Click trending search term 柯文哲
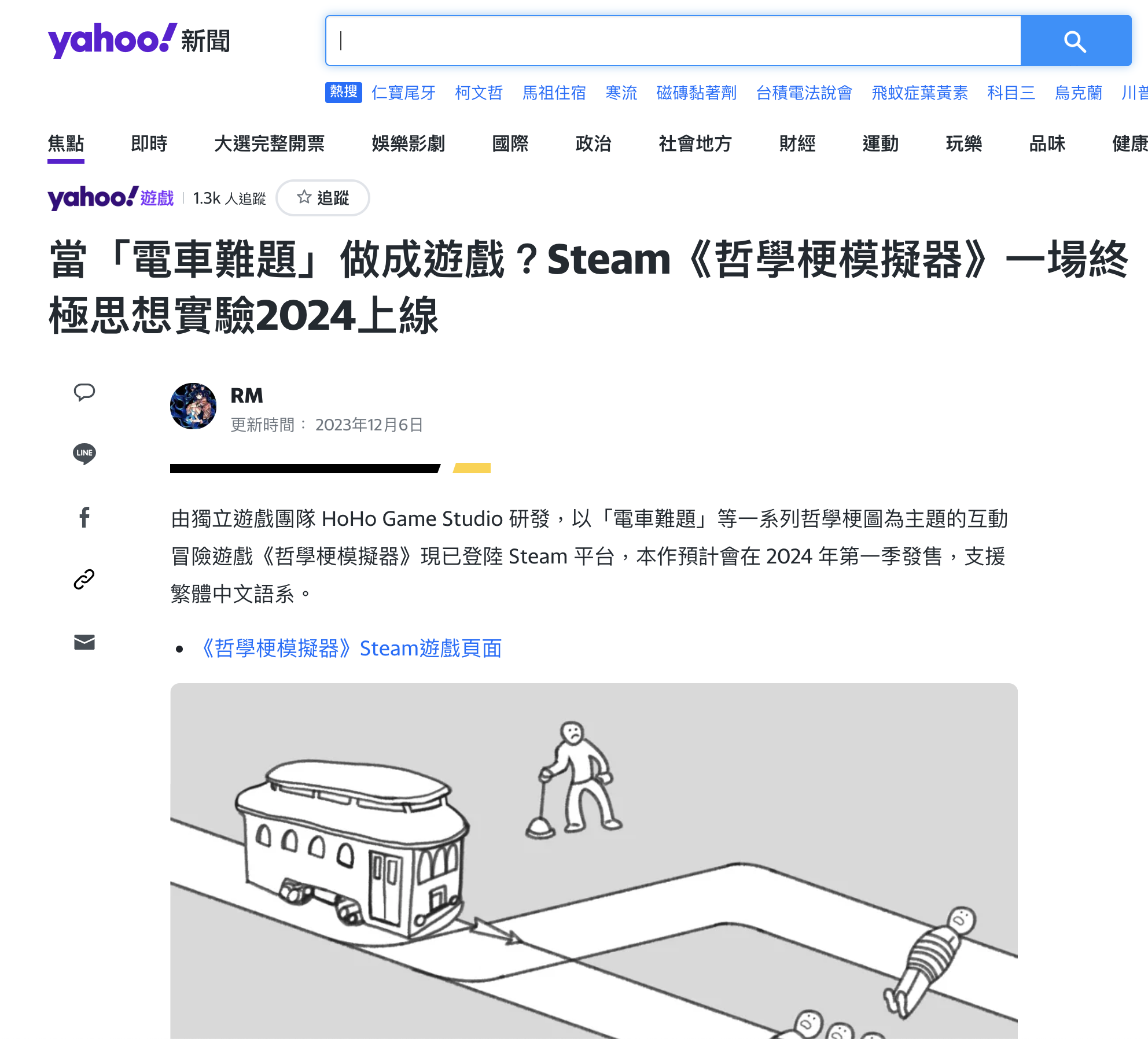1148x1039 pixels. [479, 93]
